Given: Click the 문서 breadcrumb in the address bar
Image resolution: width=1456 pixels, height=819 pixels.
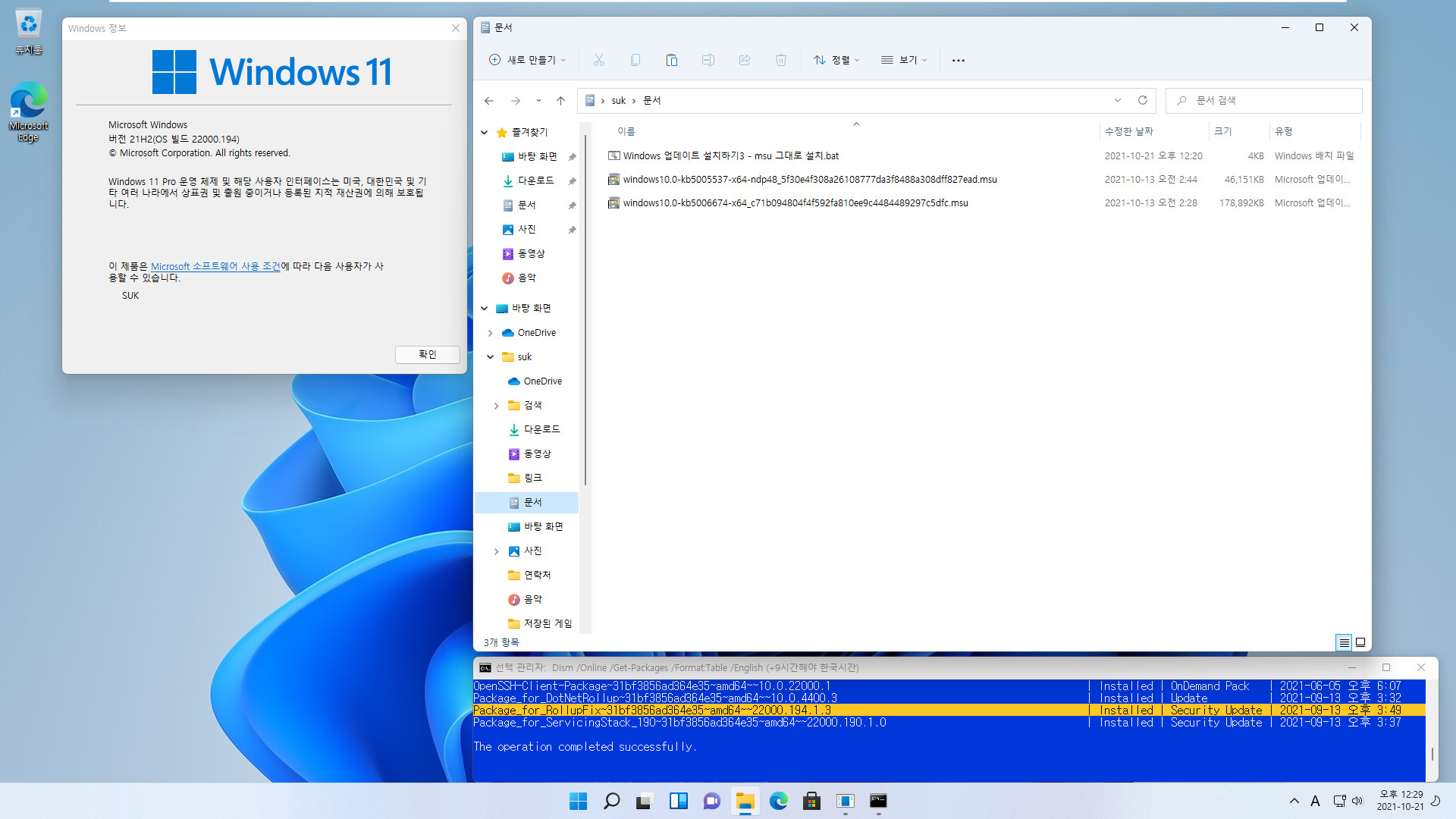Looking at the screenshot, I should coord(652,100).
